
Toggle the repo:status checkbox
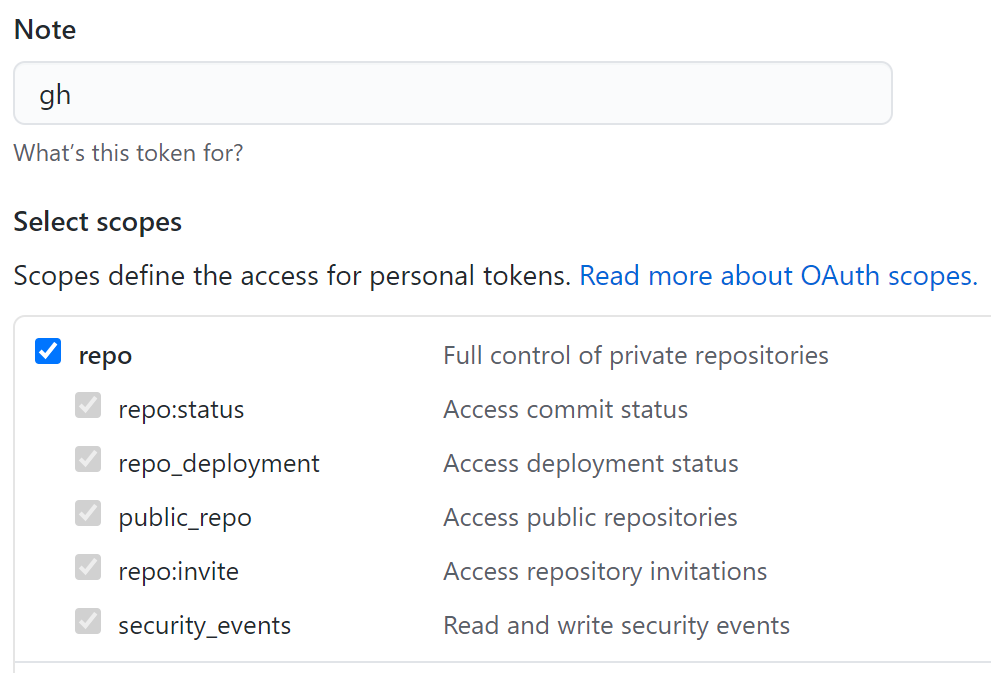(x=88, y=406)
